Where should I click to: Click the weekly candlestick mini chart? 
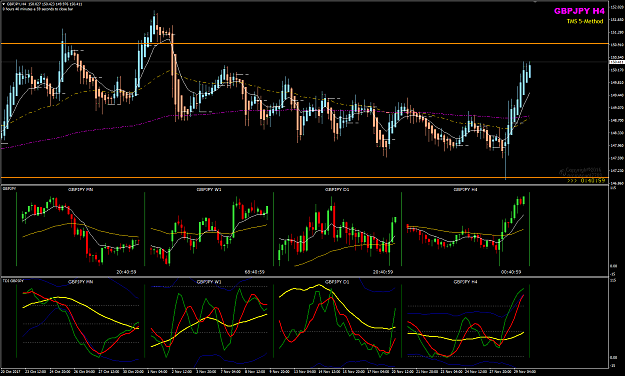pyautogui.click(x=208, y=230)
